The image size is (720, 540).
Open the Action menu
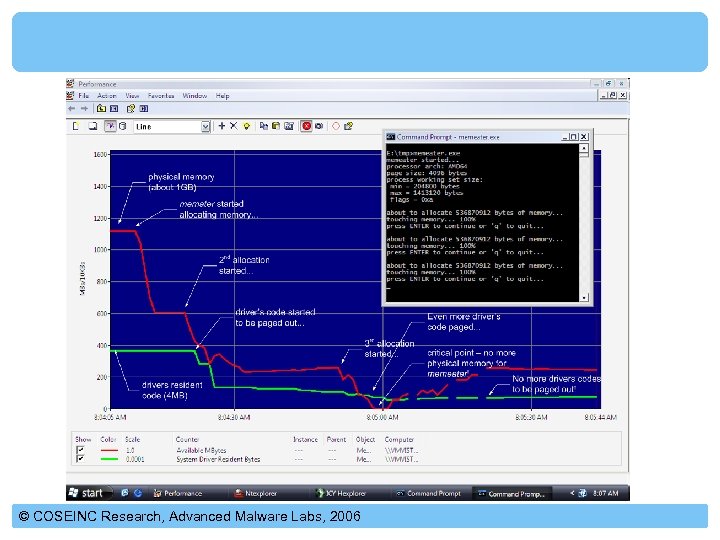107,96
